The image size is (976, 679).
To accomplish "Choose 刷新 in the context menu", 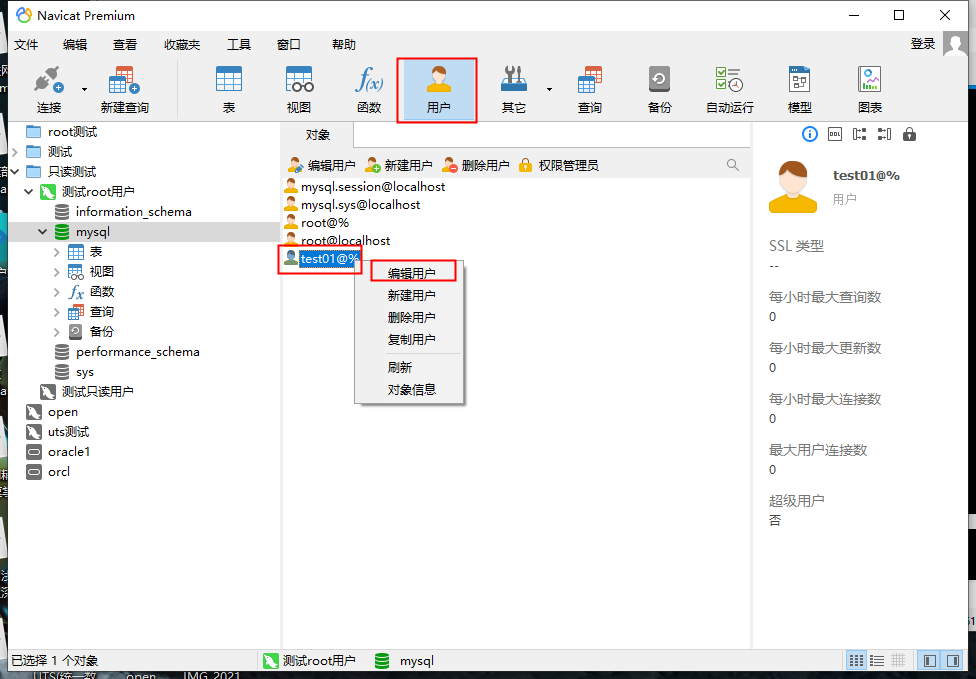I will coord(400,367).
